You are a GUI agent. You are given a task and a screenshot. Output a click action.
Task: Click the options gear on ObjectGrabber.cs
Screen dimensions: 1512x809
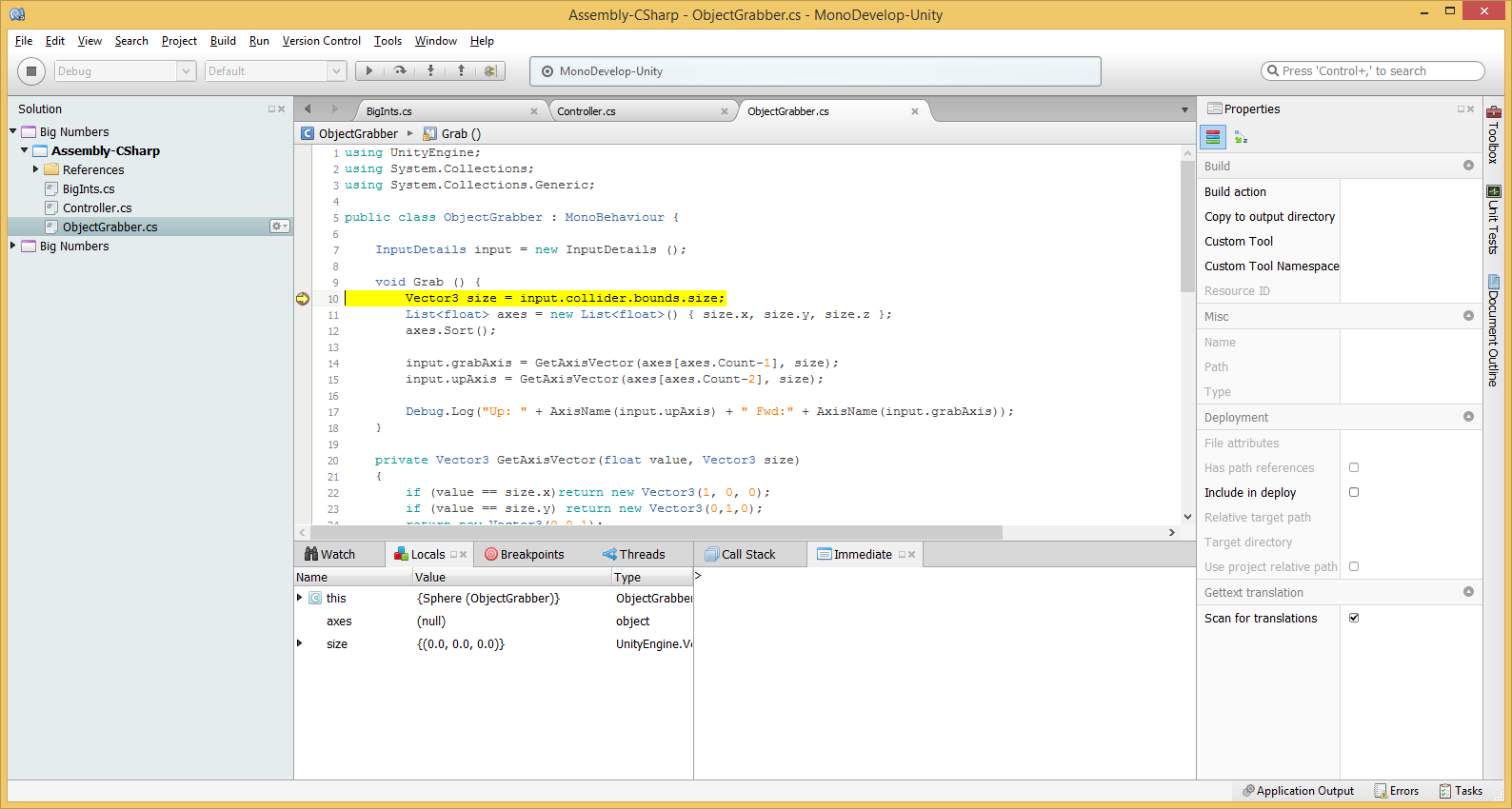point(279,227)
